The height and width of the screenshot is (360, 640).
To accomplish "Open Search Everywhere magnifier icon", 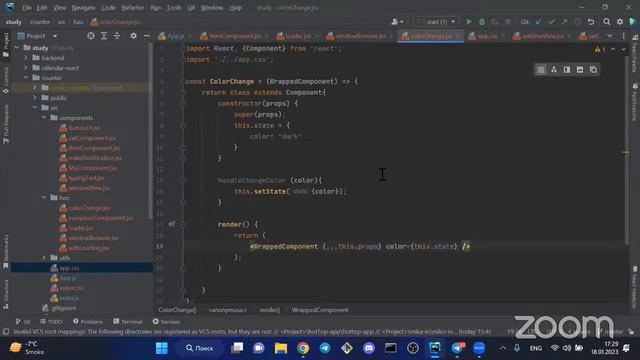I will coord(607,22).
